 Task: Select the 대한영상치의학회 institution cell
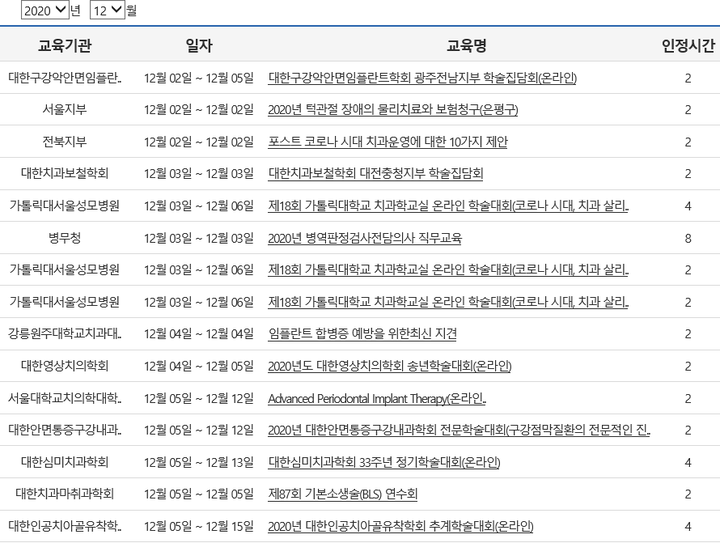[65, 366]
